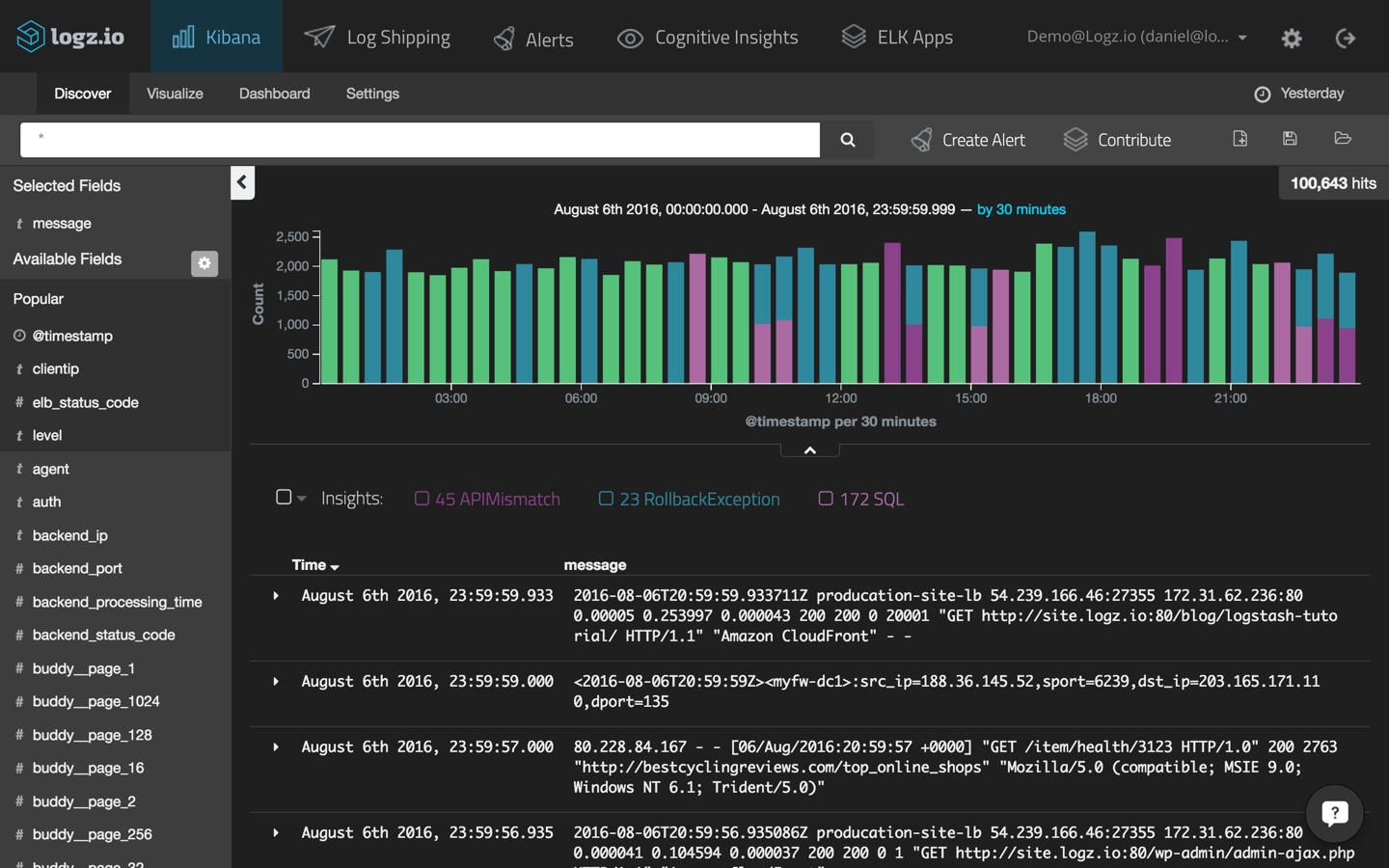The width and height of the screenshot is (1389, 868).
Task: Click the type icon beside selected message field
Action: [19, 224]
